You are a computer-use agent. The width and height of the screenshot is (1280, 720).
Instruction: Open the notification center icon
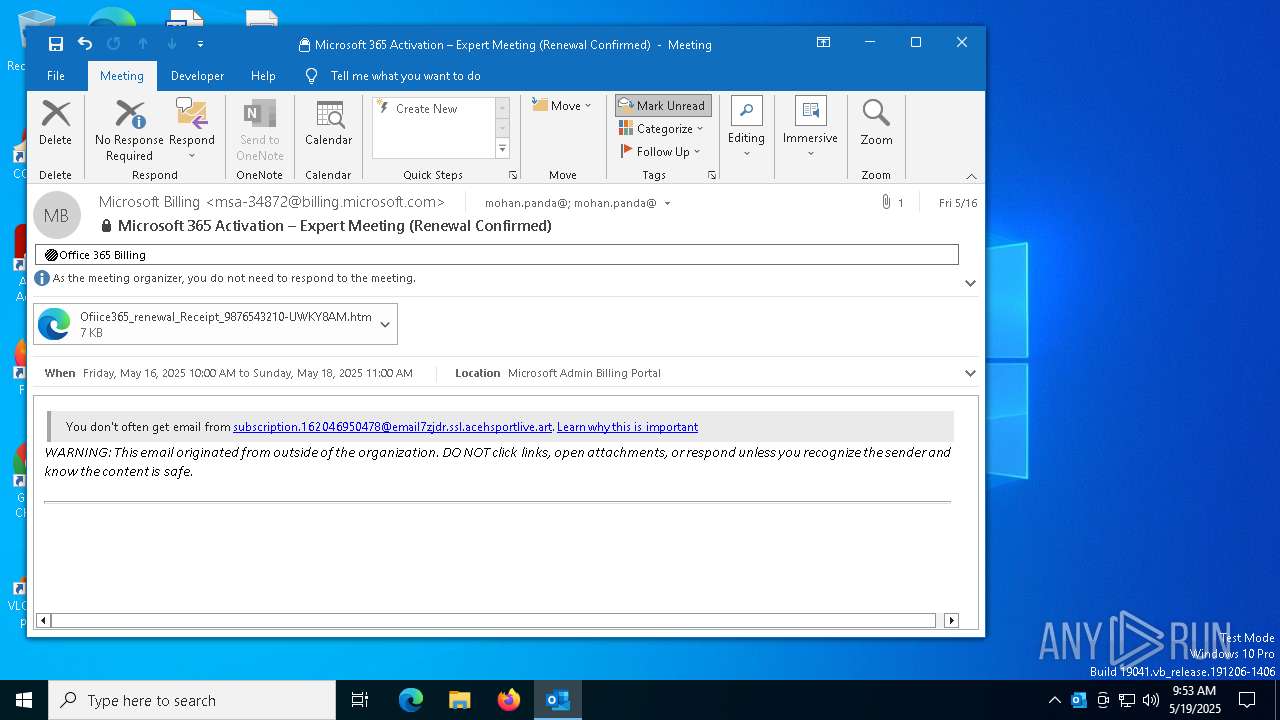coord(1247,700)
